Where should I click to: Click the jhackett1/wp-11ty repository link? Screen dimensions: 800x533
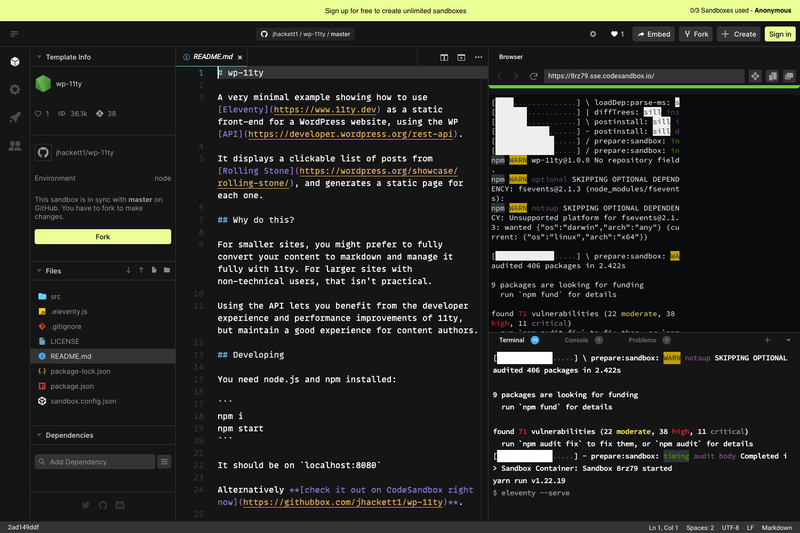(x=85, y=153)
